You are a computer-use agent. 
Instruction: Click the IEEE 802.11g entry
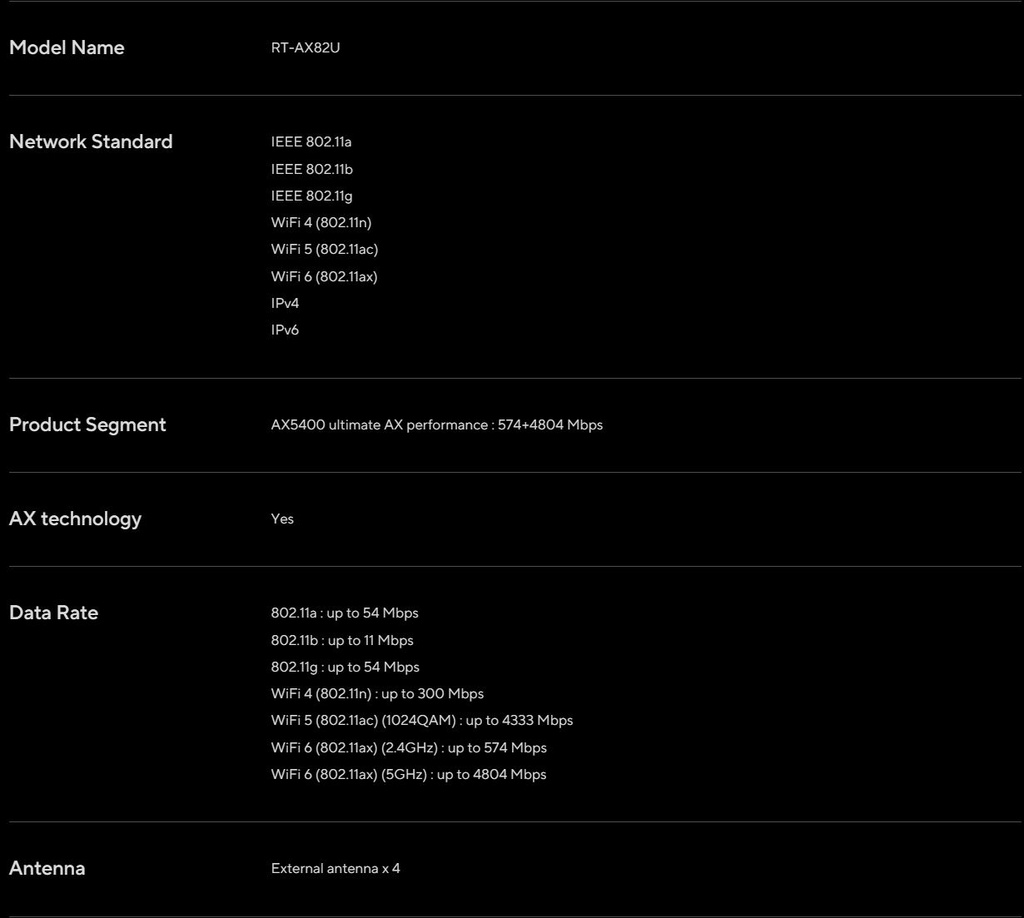click(312, 196)
